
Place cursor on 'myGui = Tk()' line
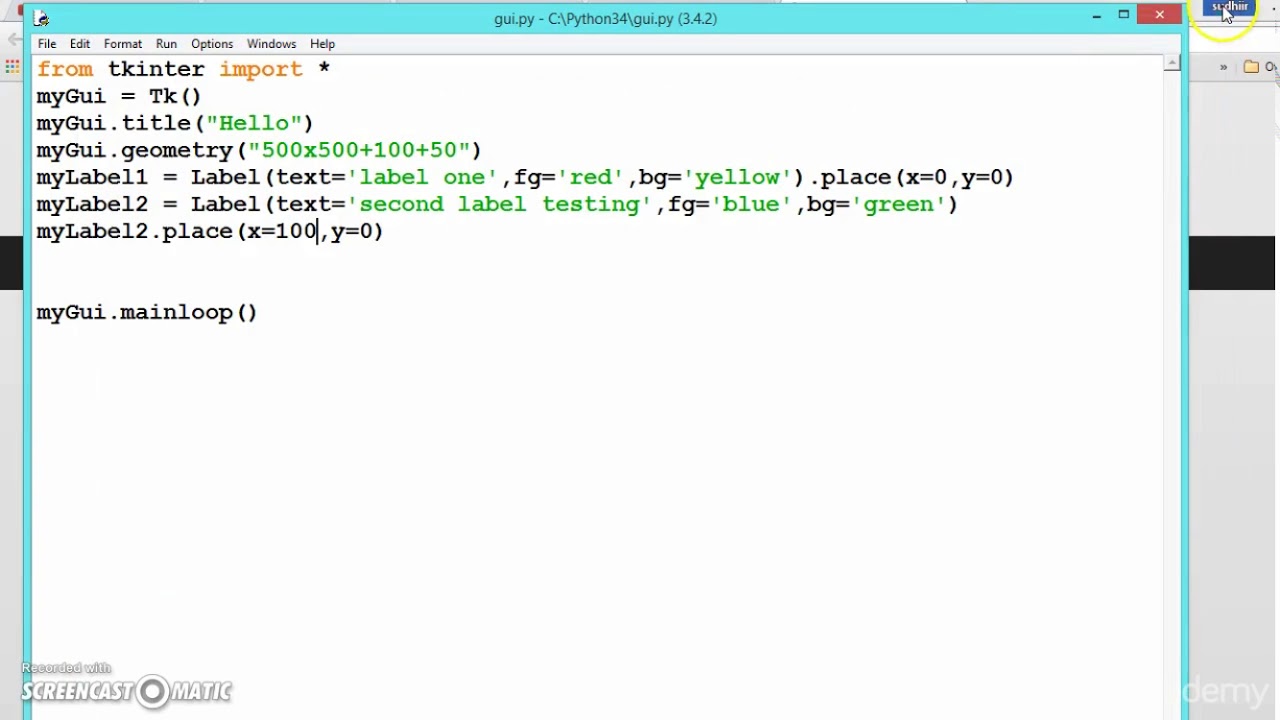tap(119, 96)
